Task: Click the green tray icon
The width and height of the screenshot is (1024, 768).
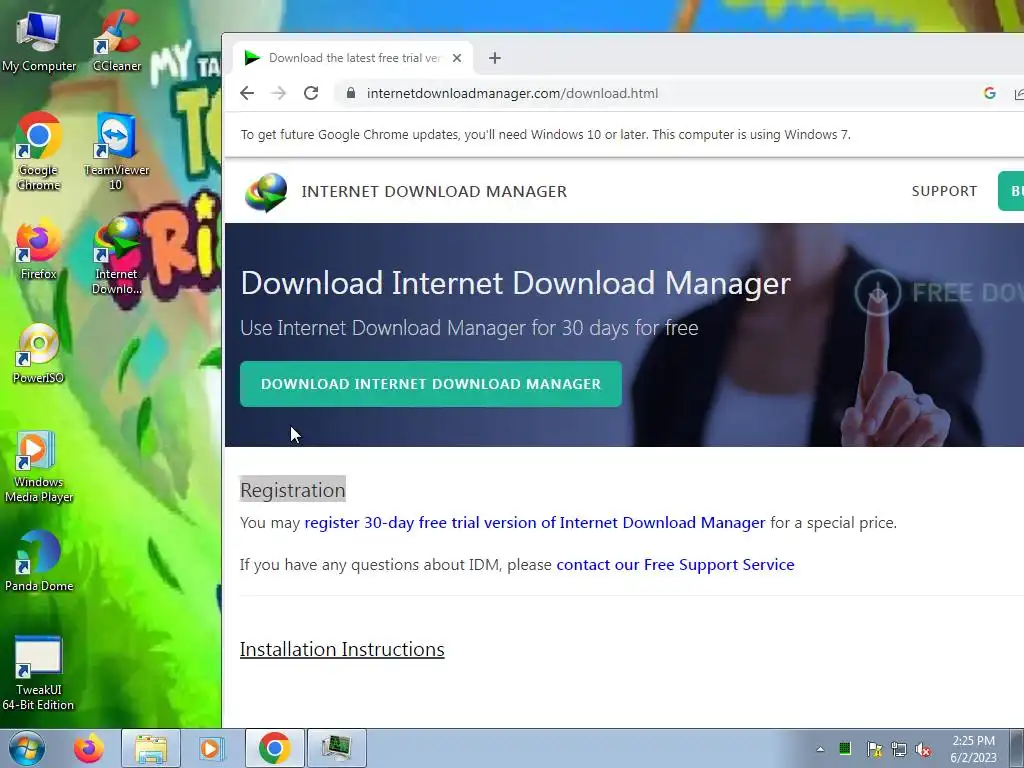Action: click(845, 748)
